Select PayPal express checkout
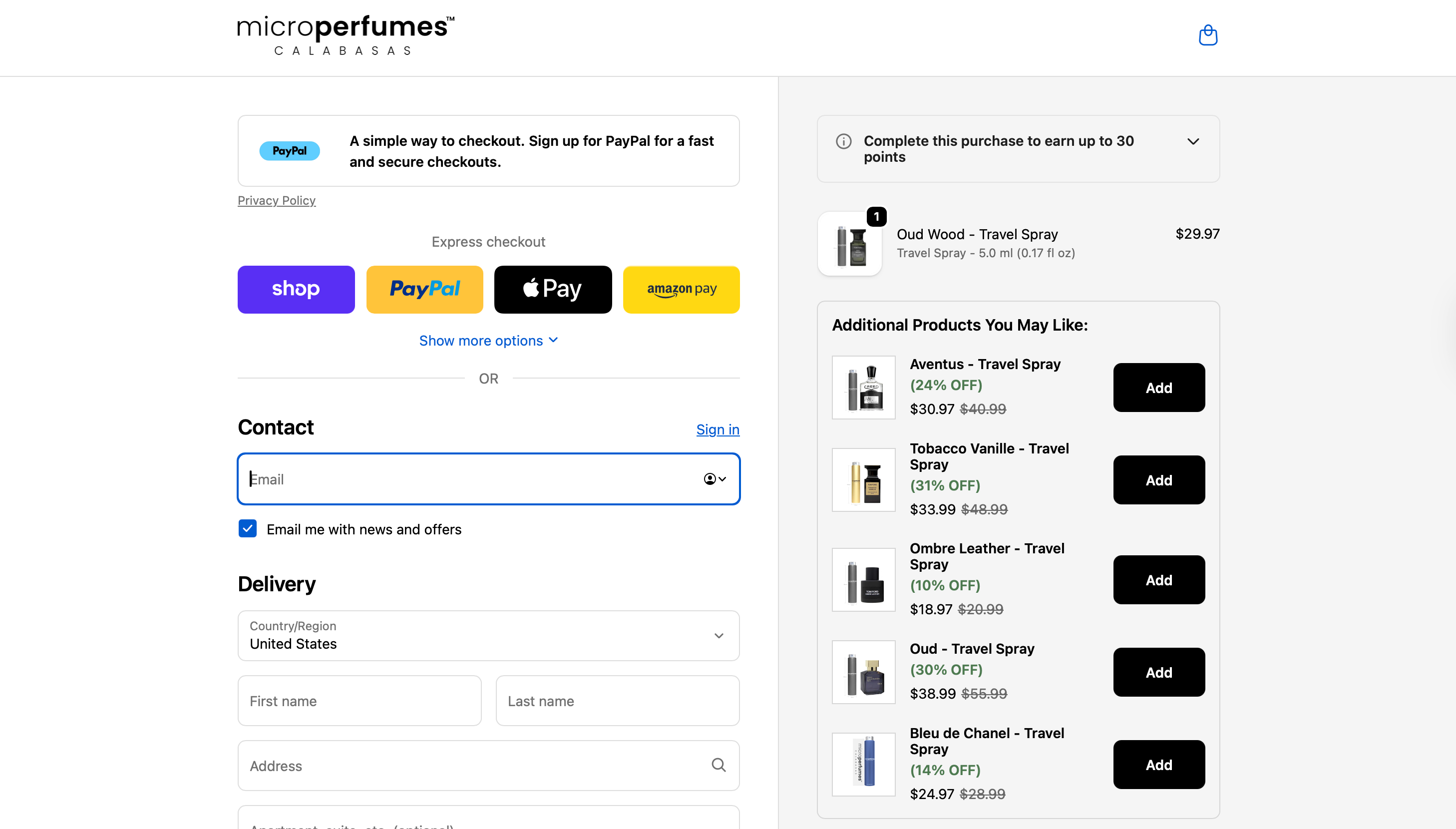Screen dimensions: 1456x829 (424, 289)
